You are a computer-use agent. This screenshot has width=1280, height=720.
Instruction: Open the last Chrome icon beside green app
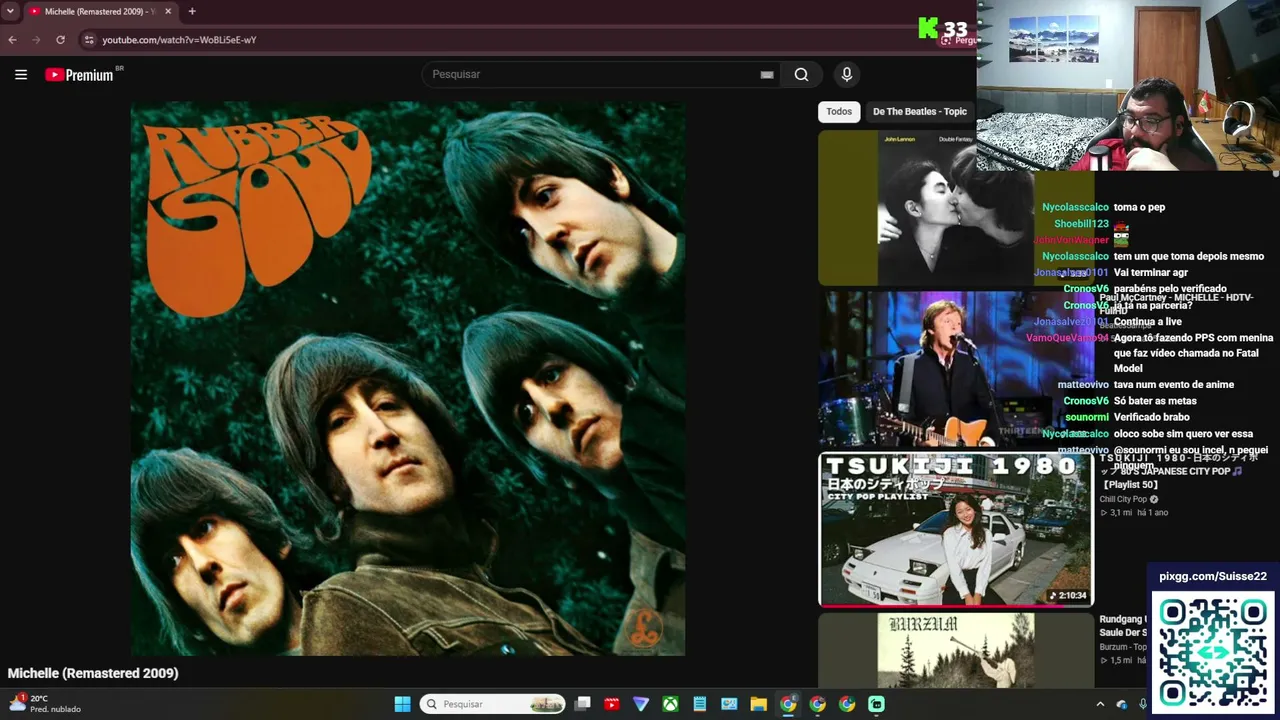tap(847, 704)
